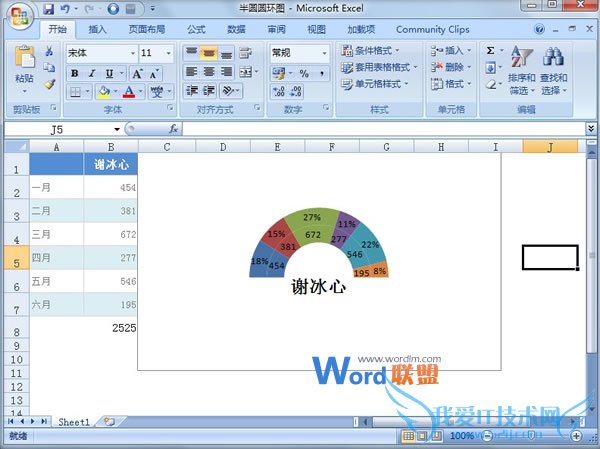Viewport: 600px width, 449px height.
Task: Copy selection using copy icon
Action: coord(49,68)
